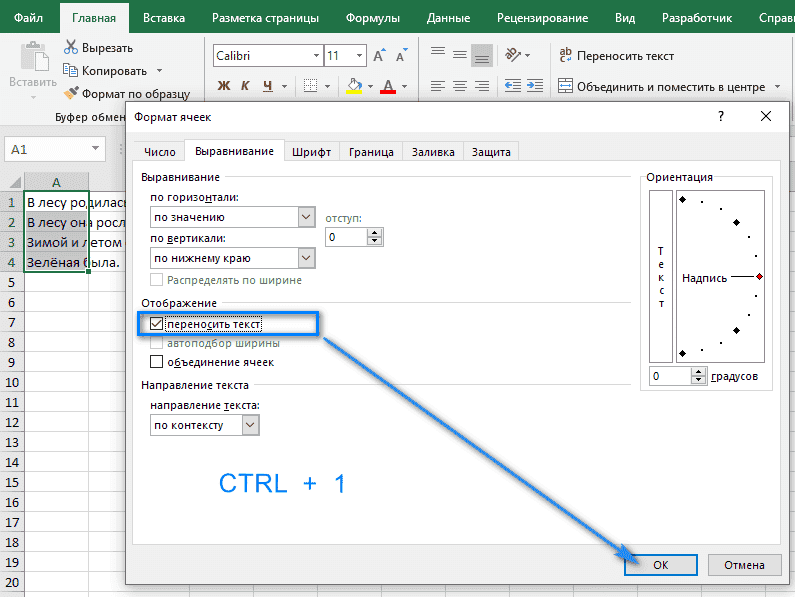Click the decrease indent icon
This screenshot has width=795, height=597.
tap(513, 86)
